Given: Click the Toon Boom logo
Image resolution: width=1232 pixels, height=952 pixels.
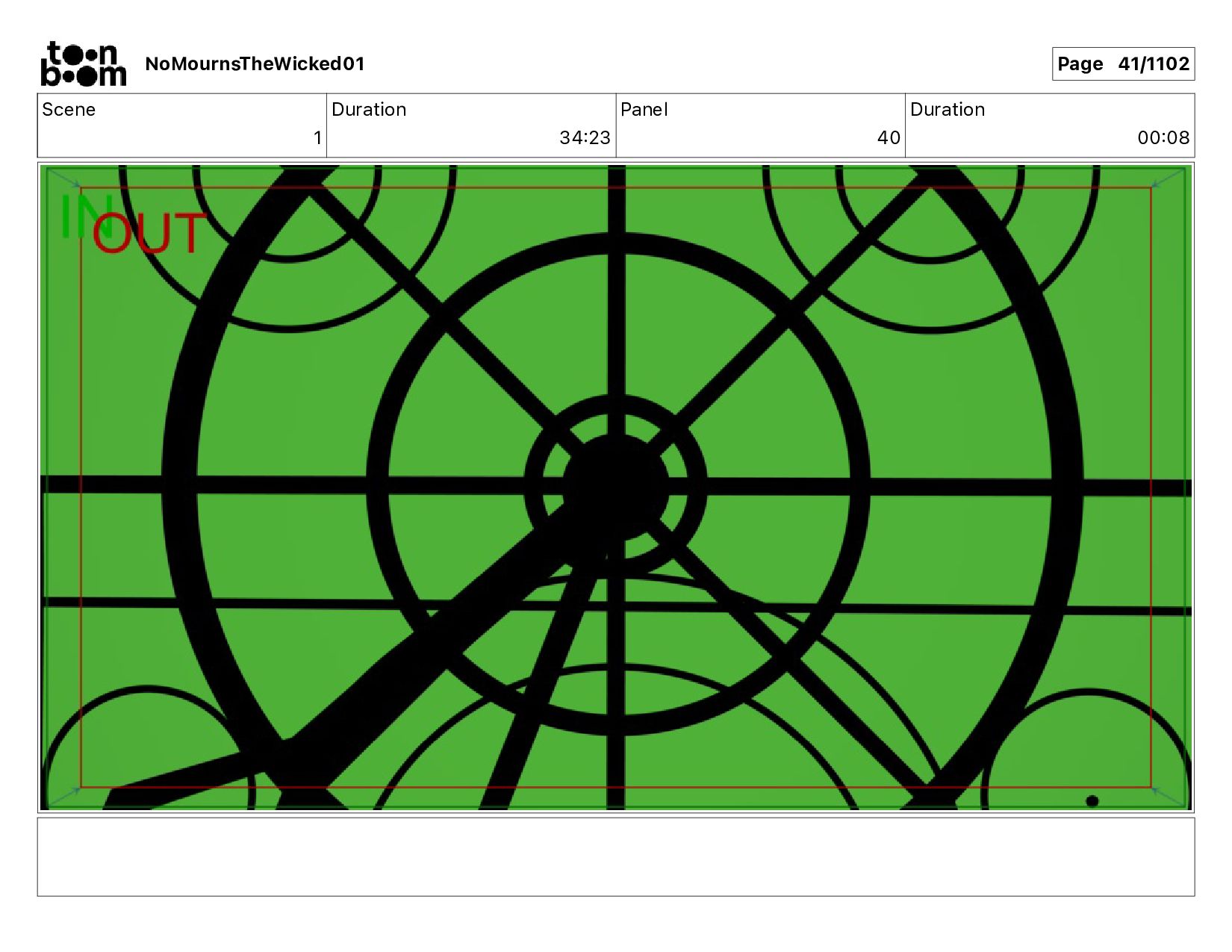Looking at the screenshot, I should click(x=84, y=63).
